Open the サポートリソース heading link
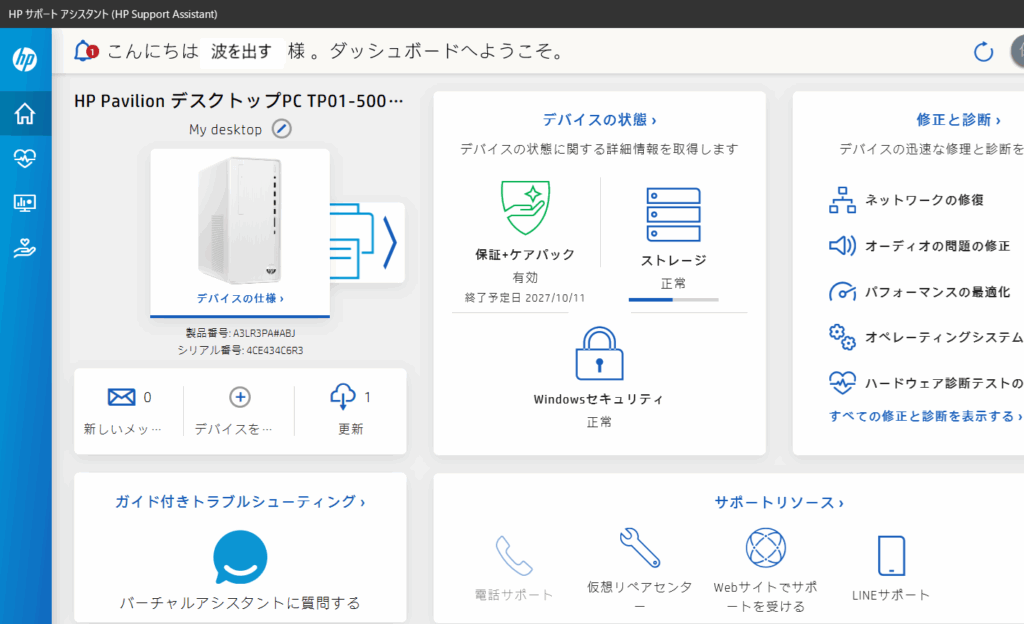Screen dimensions: 1024x624 (x=778, y=503)
